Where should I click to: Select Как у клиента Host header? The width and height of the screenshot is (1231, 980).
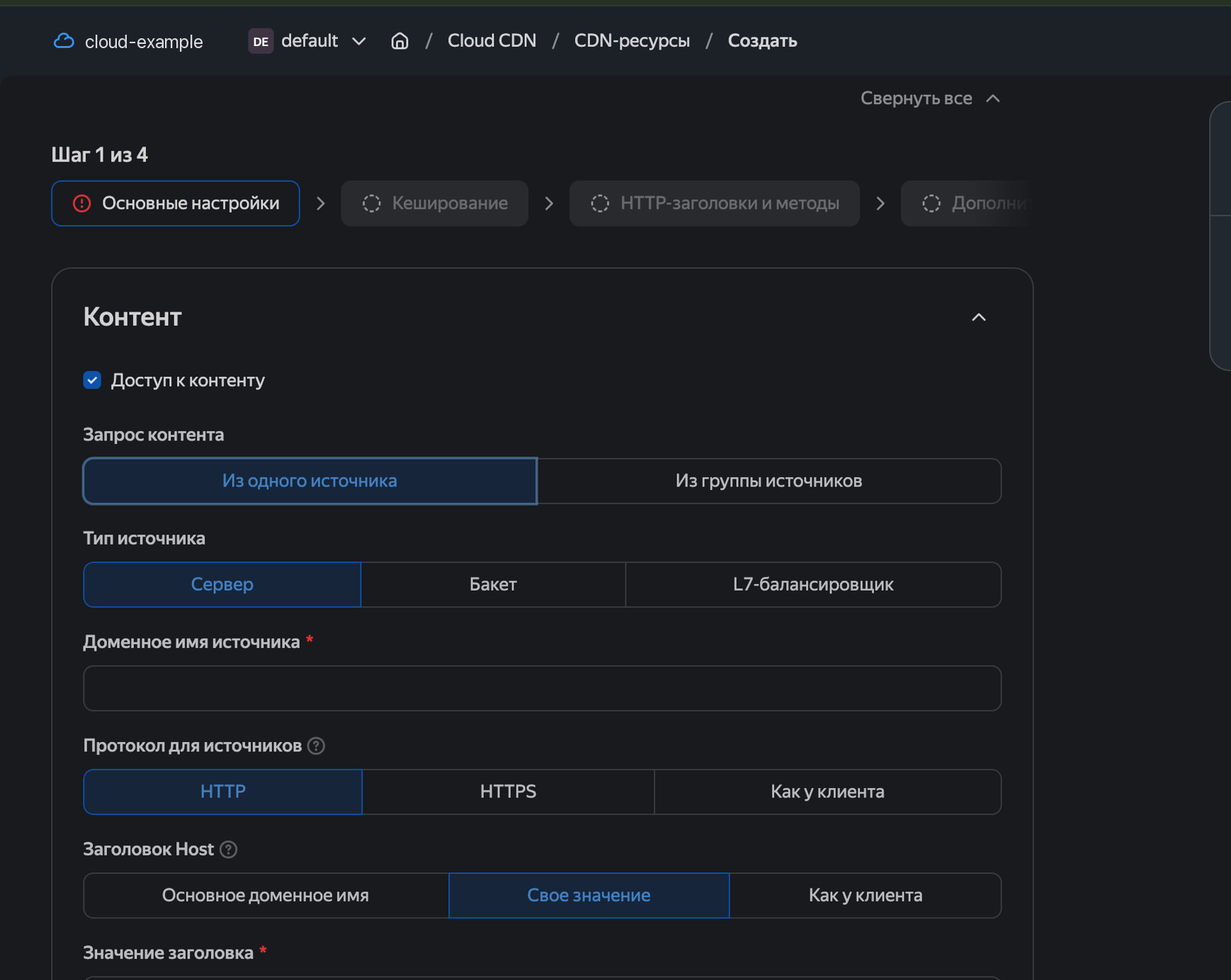[x=866, y=895]
